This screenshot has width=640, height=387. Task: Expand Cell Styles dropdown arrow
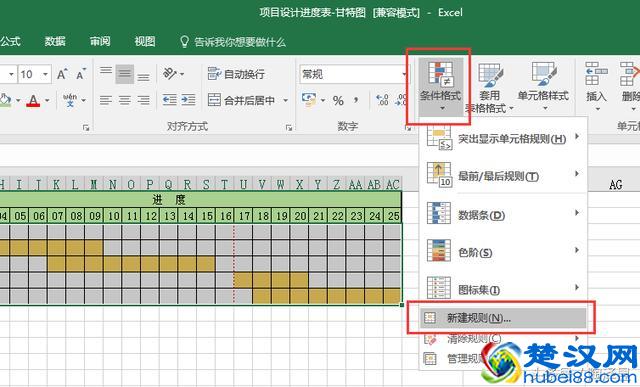545,108
